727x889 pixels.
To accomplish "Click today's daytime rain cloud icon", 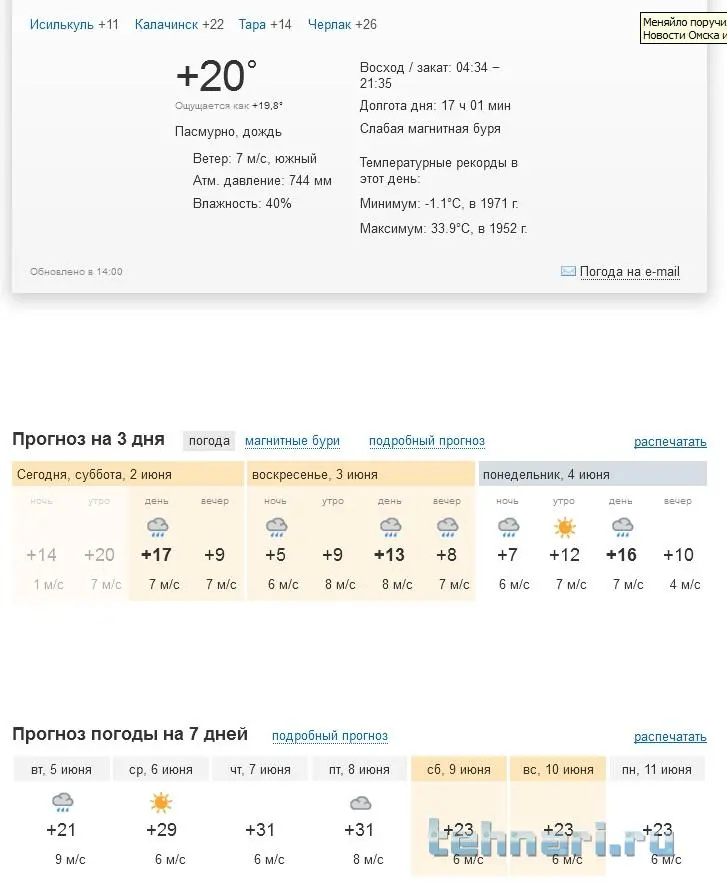I will [157, 527].
